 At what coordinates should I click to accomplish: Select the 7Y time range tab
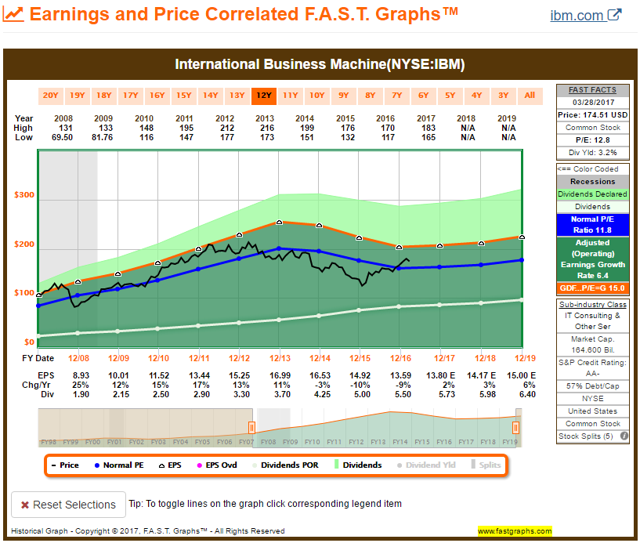coord(397,96)
